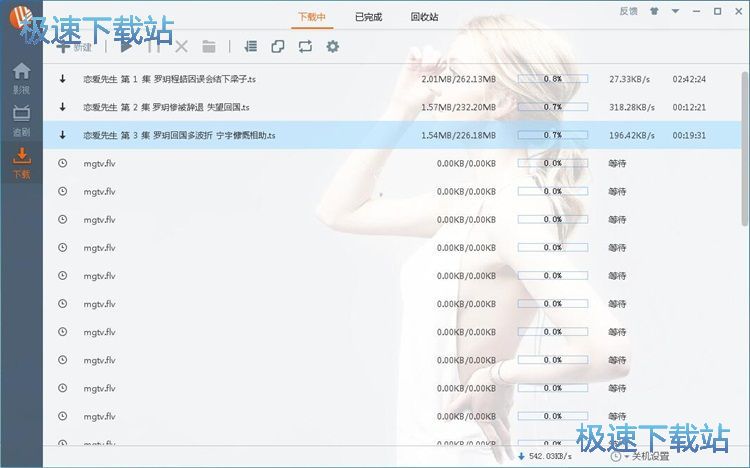Click the down arrow icon of the 第 2 集 row
This screenshot has height=468, width=750.
pyautogui.click(x=63, y=107)
